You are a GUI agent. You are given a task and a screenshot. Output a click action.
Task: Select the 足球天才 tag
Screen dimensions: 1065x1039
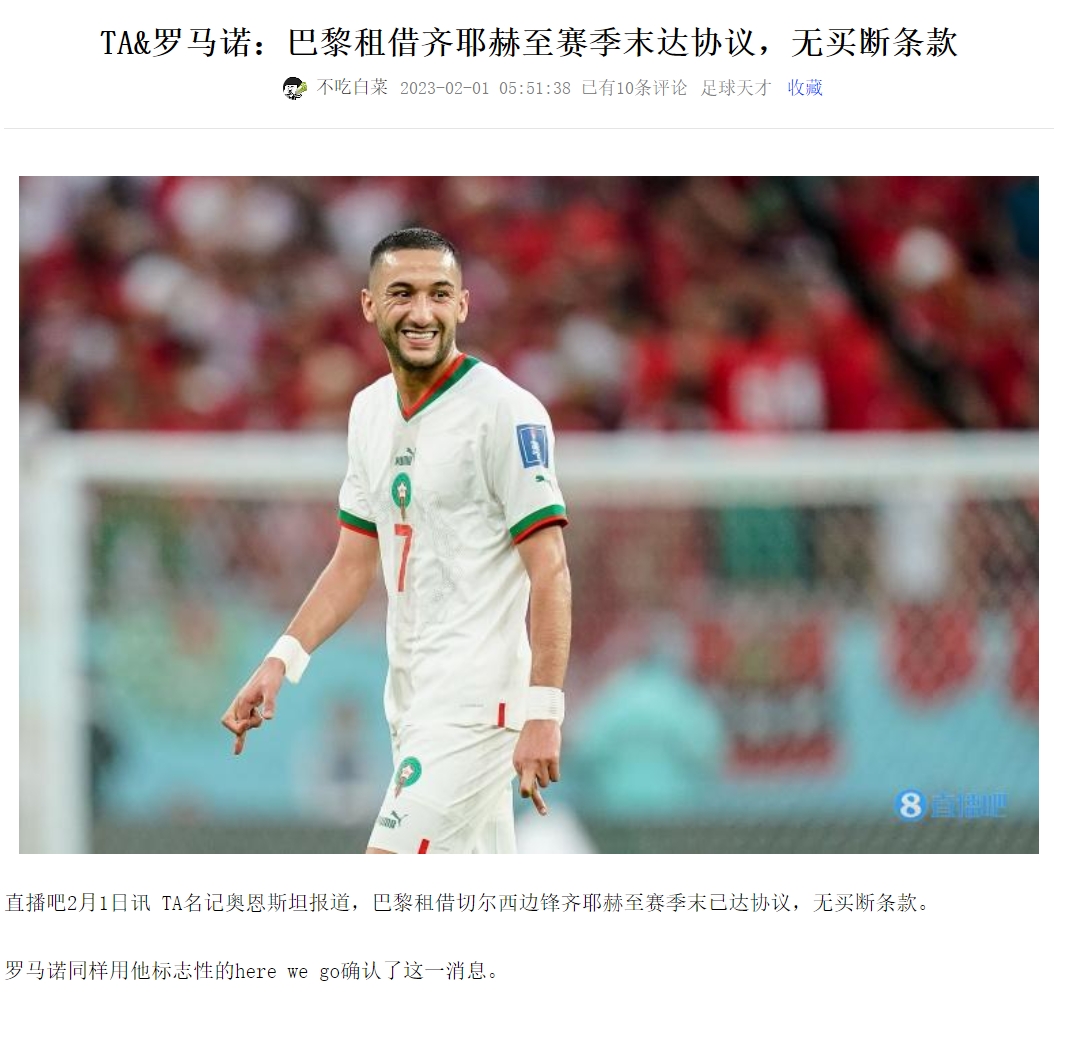tap(736, 88)
